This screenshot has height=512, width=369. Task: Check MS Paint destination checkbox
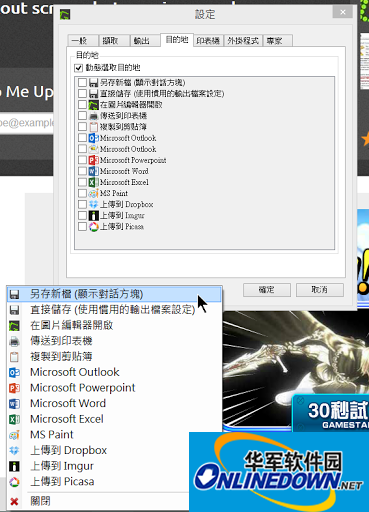click(x=82, y=193)
